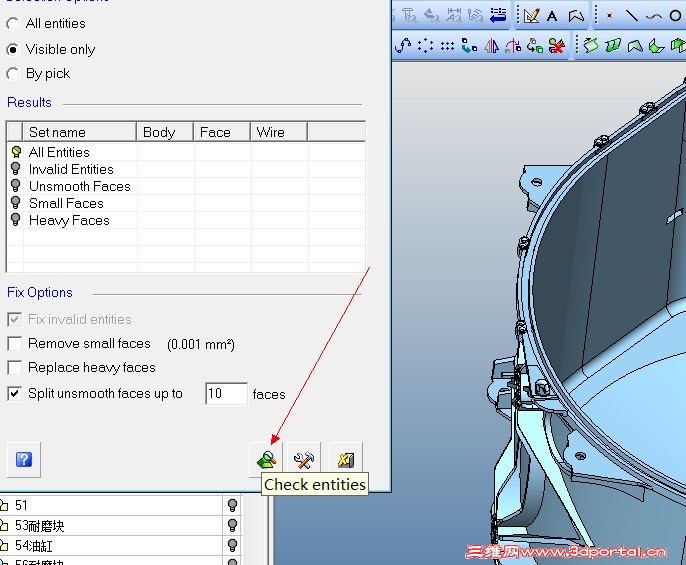Image resolution: width=686 pixels, height=565 pixels.
Task: Toggle visibility bulb of layer 54油缸
Action: click(232, 546)
